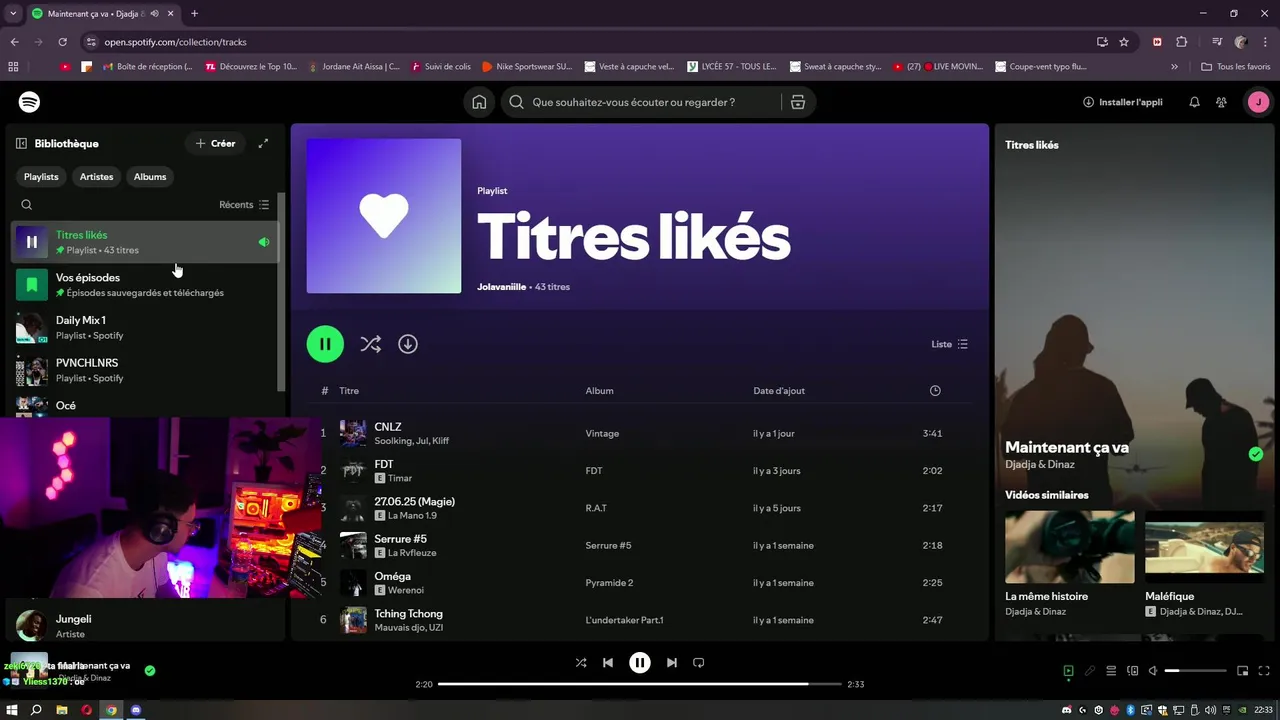
Task: Open the Windows Start menu
Action: click(x=12, y=710)
